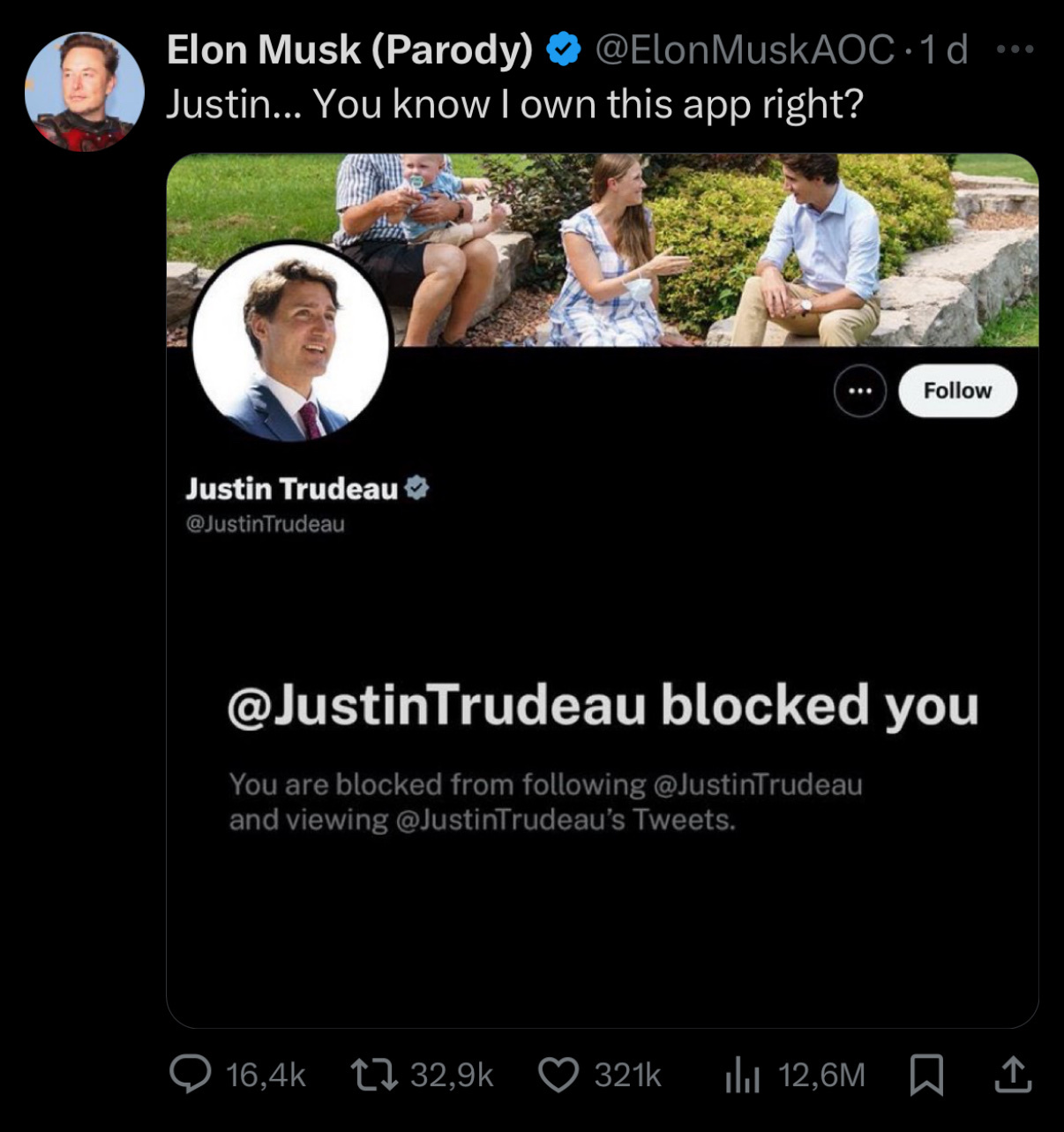The width and height of the screenshot is (1064, 1132).
Task: Share the tweet via upload arrow icon
Action: click(1012, 1074)
